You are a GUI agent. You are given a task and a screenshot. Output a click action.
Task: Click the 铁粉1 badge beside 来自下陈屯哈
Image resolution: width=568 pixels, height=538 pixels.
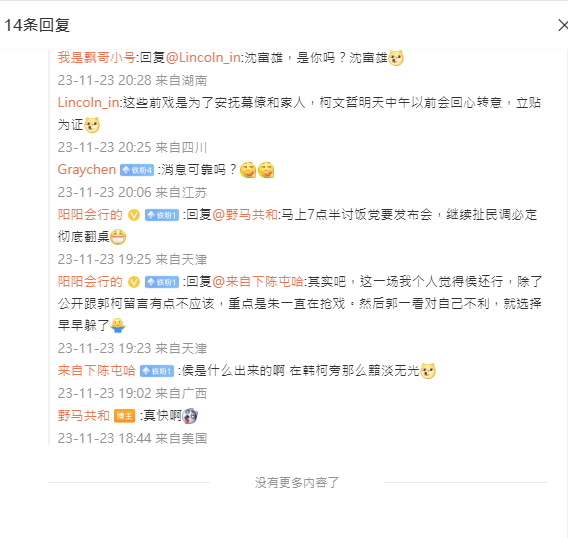(157, 371)
